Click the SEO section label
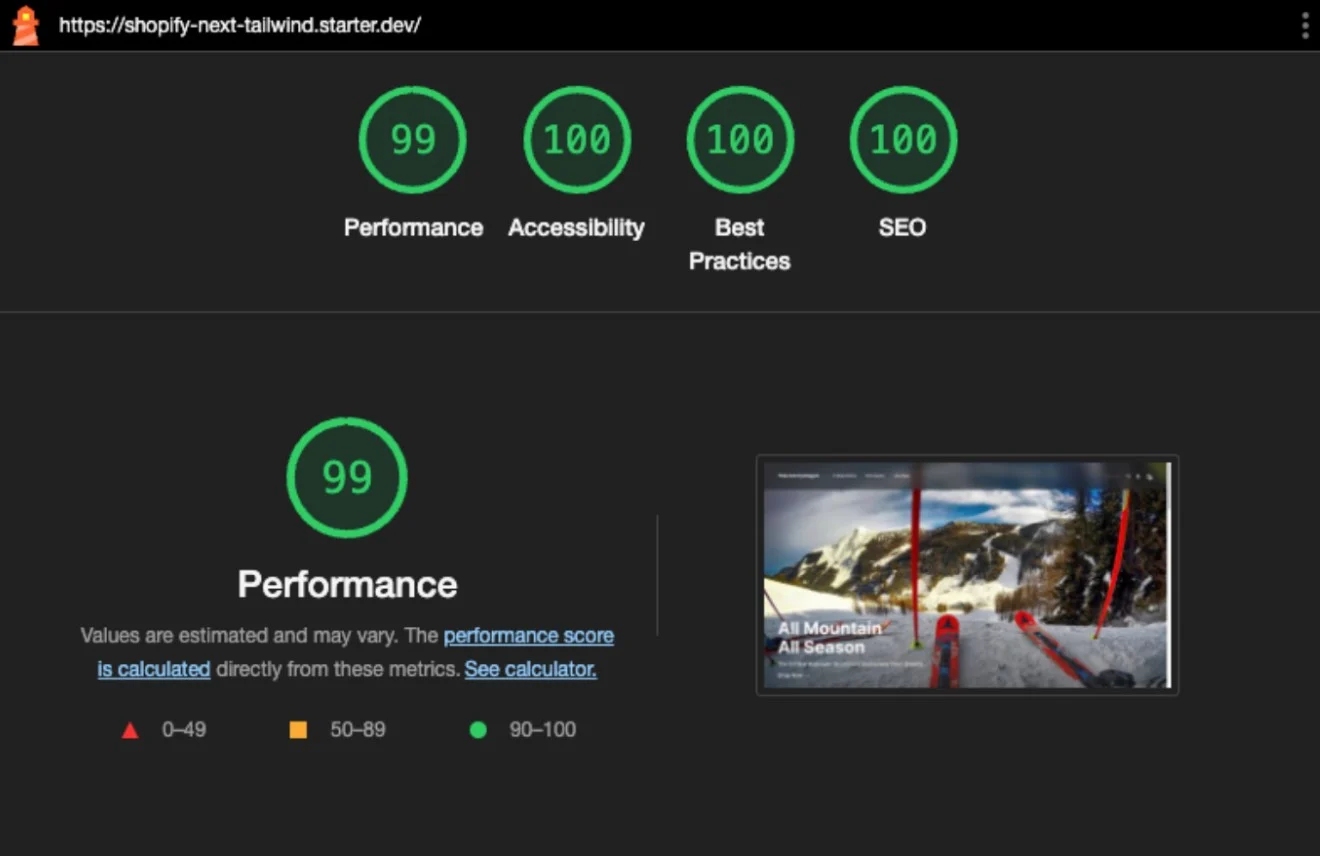The width and height of the screenshot is (1320, 856). coord(902,227)
